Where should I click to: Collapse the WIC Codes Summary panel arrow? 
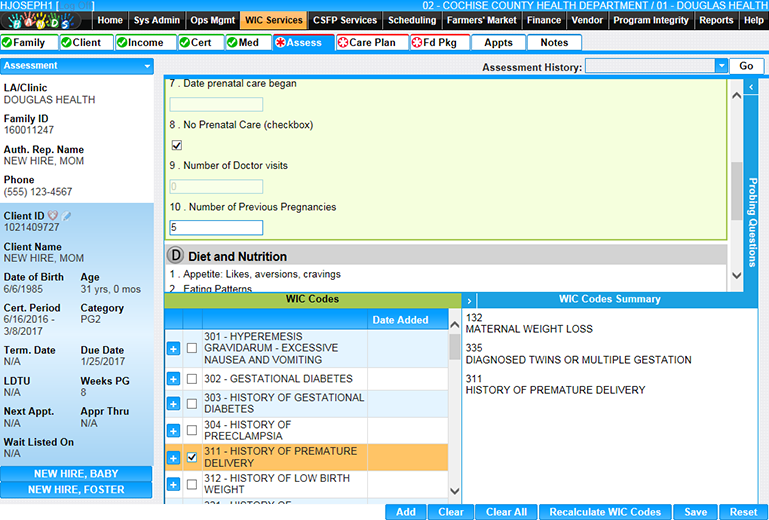click(x=470, y=300)
